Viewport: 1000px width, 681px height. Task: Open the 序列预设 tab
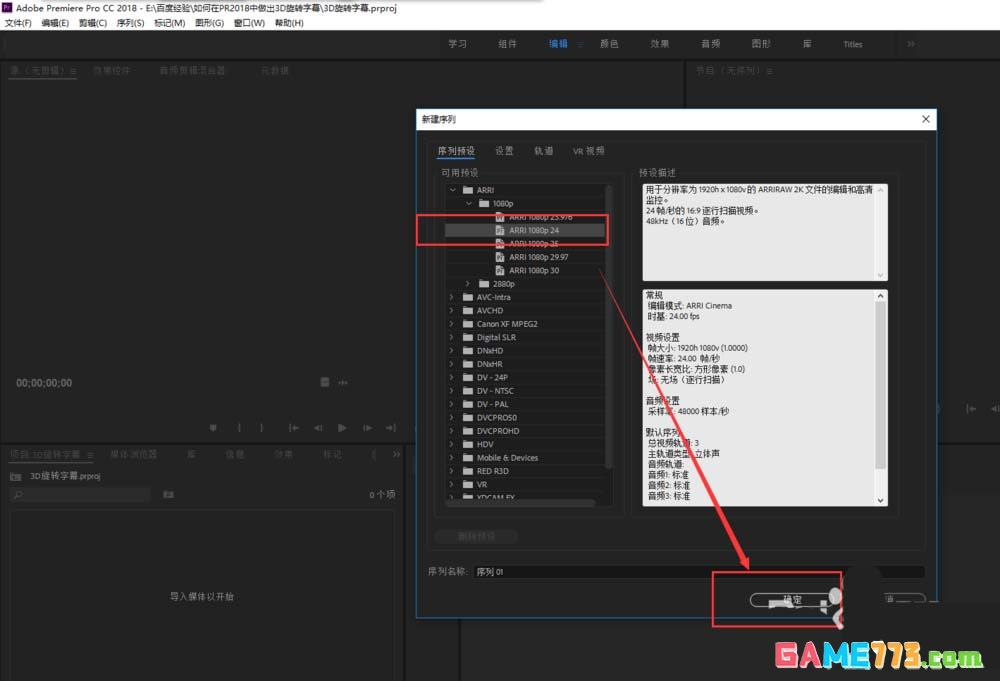tap(456, 151)
